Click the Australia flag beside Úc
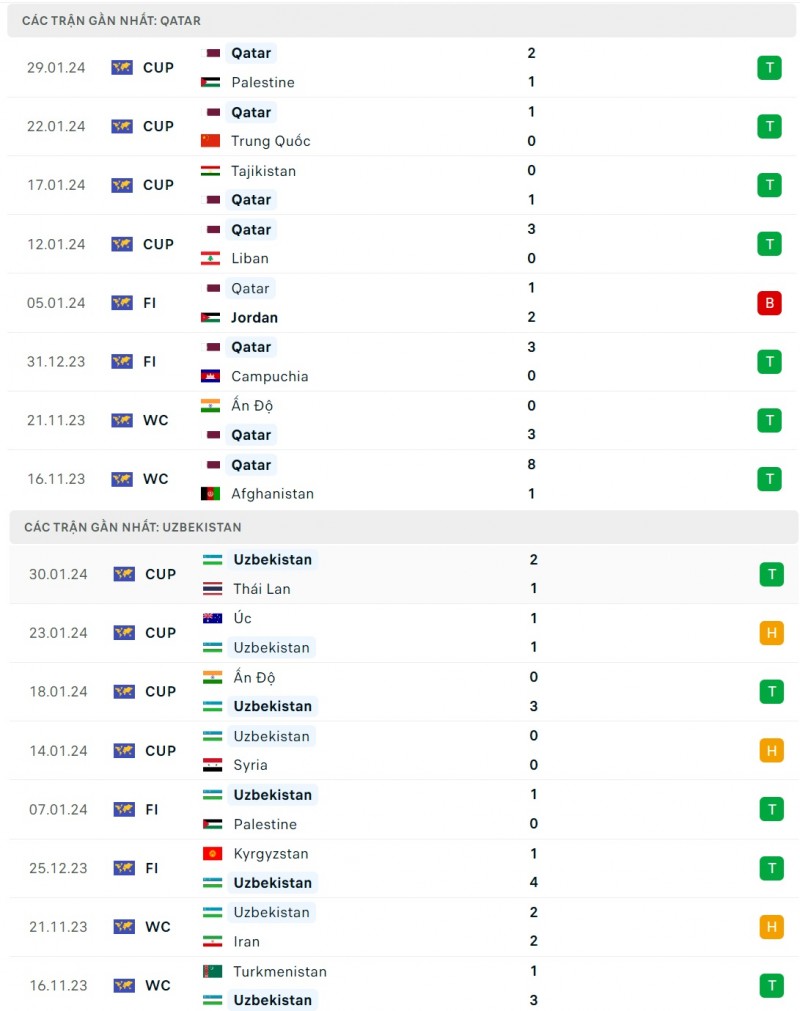This screenshot has height=1011, width=800. click(x=212, y=618)
